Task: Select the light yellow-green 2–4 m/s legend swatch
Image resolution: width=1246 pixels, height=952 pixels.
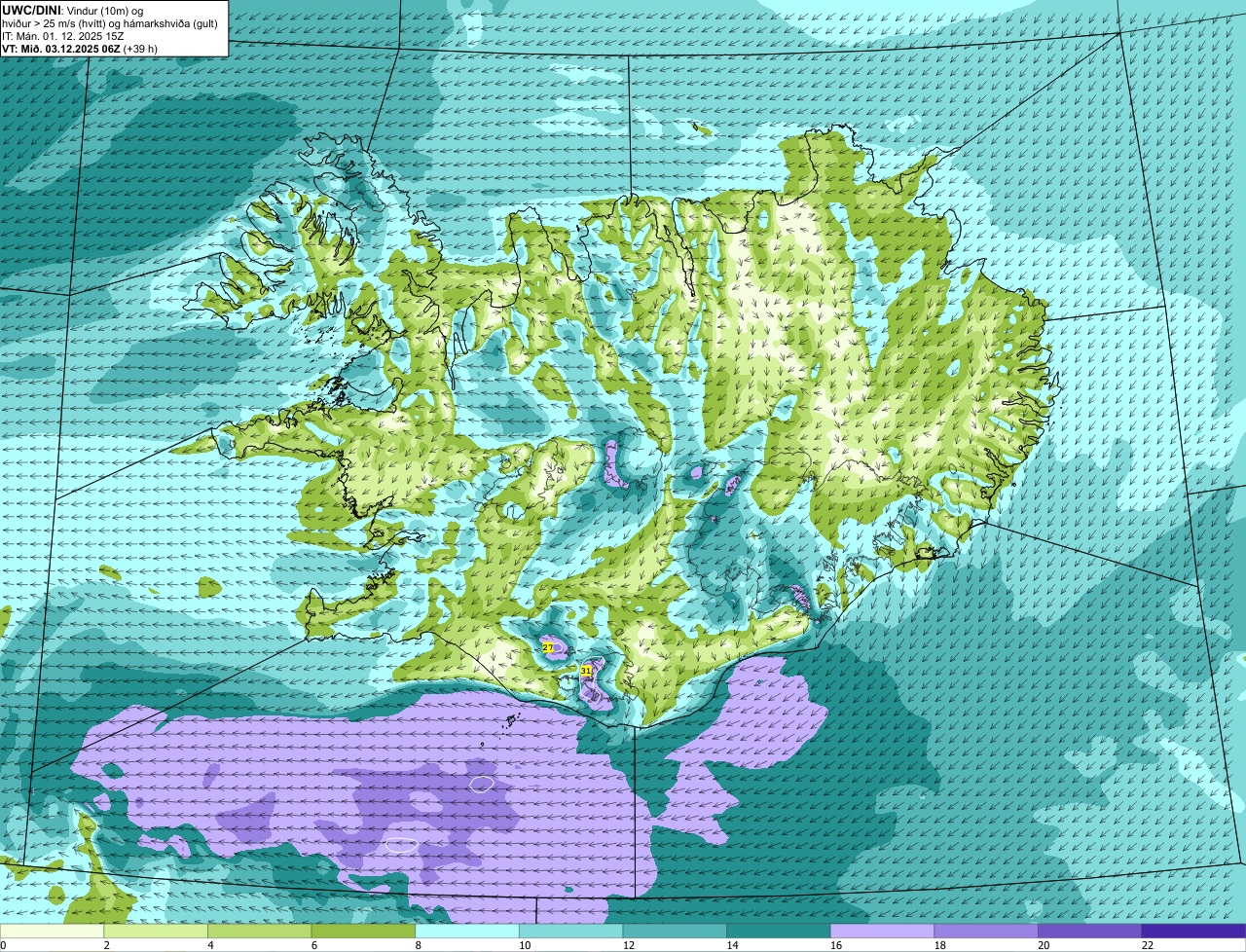Action: (156, 931)
